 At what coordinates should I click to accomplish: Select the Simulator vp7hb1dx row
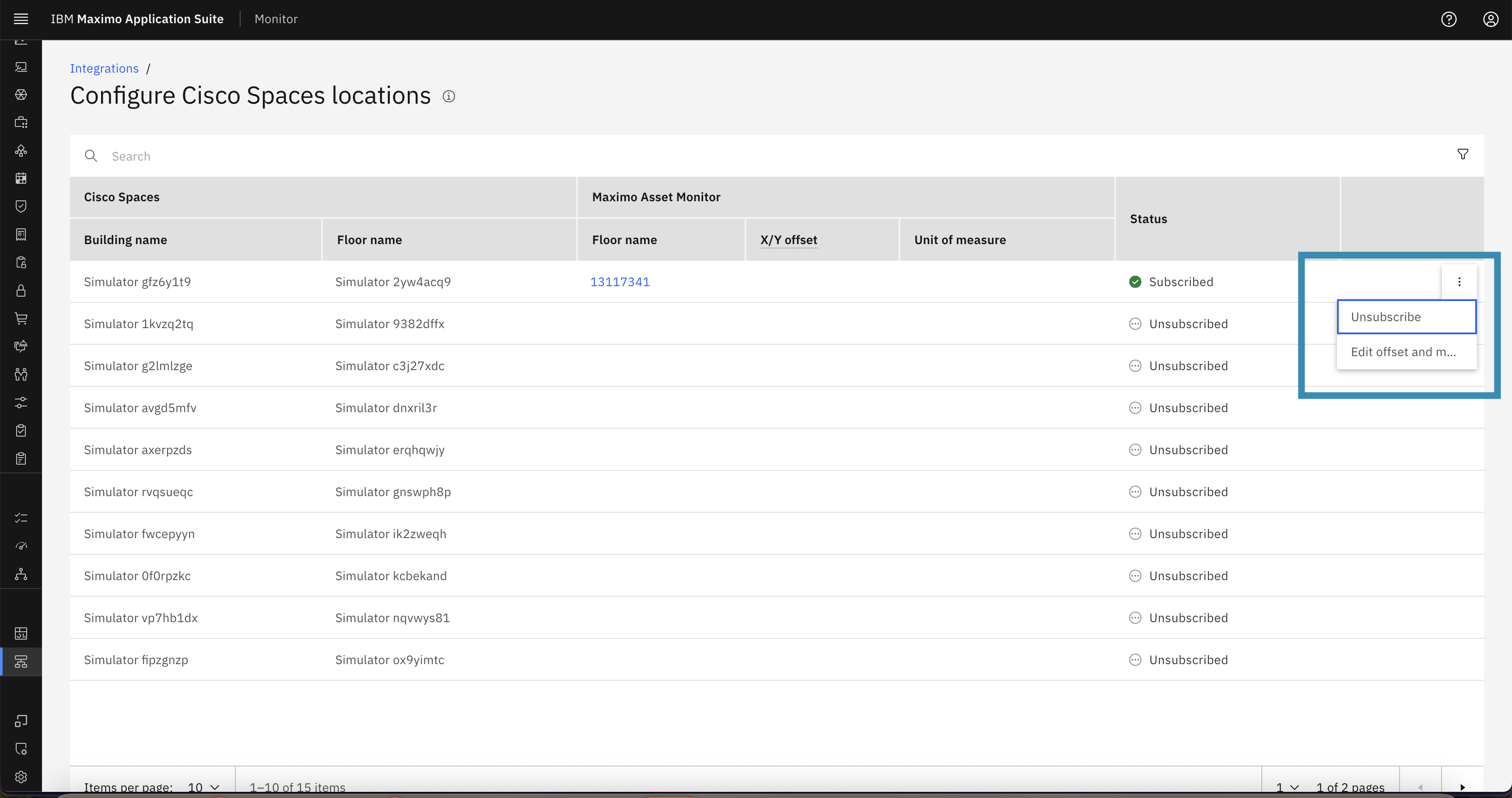click(x=777, y=618)
